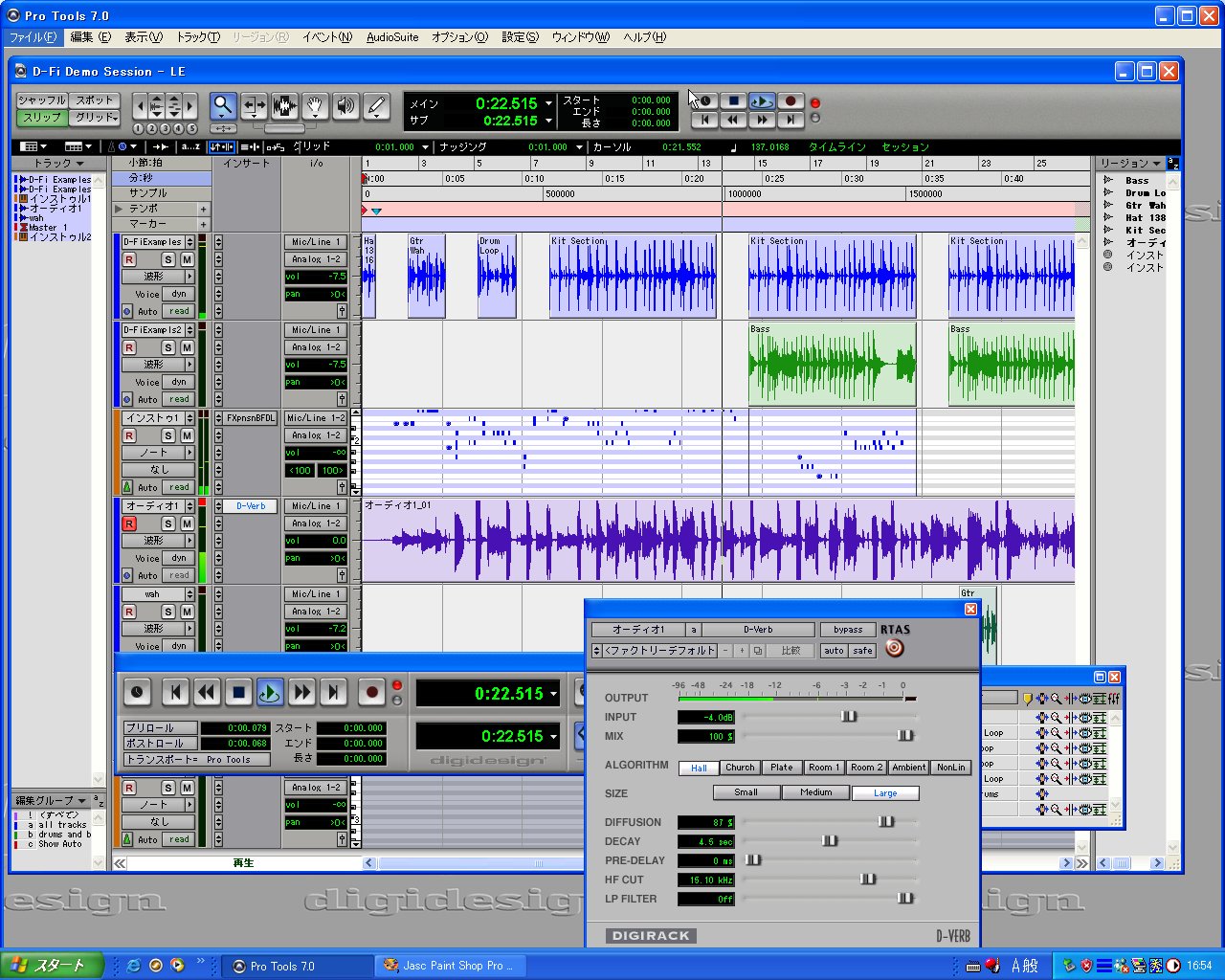
Task: Click the DECAY slider handle in D-Verb
Action: (x=829, y=840)
